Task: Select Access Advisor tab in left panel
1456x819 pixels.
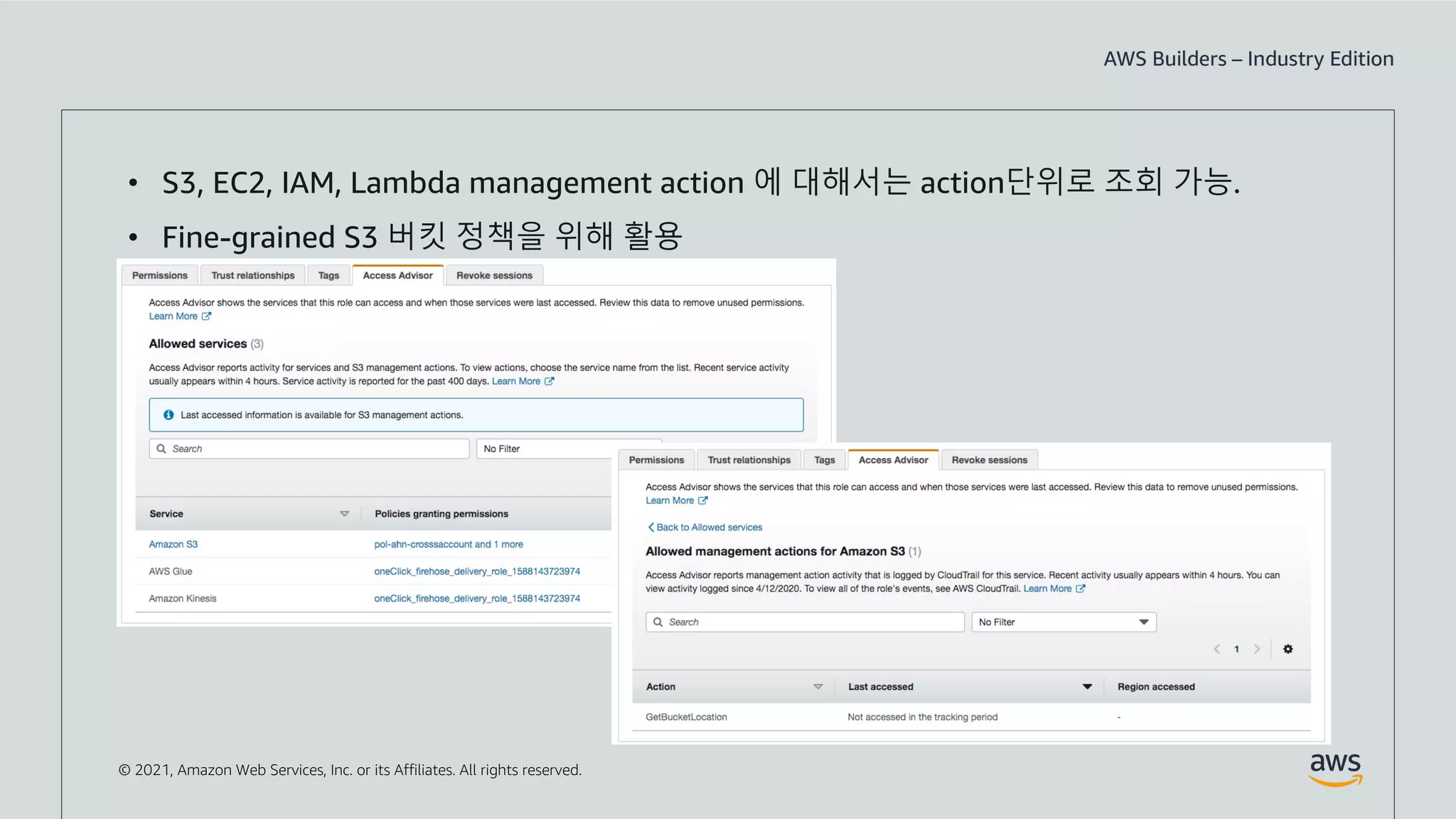Action: click(397, 275)
